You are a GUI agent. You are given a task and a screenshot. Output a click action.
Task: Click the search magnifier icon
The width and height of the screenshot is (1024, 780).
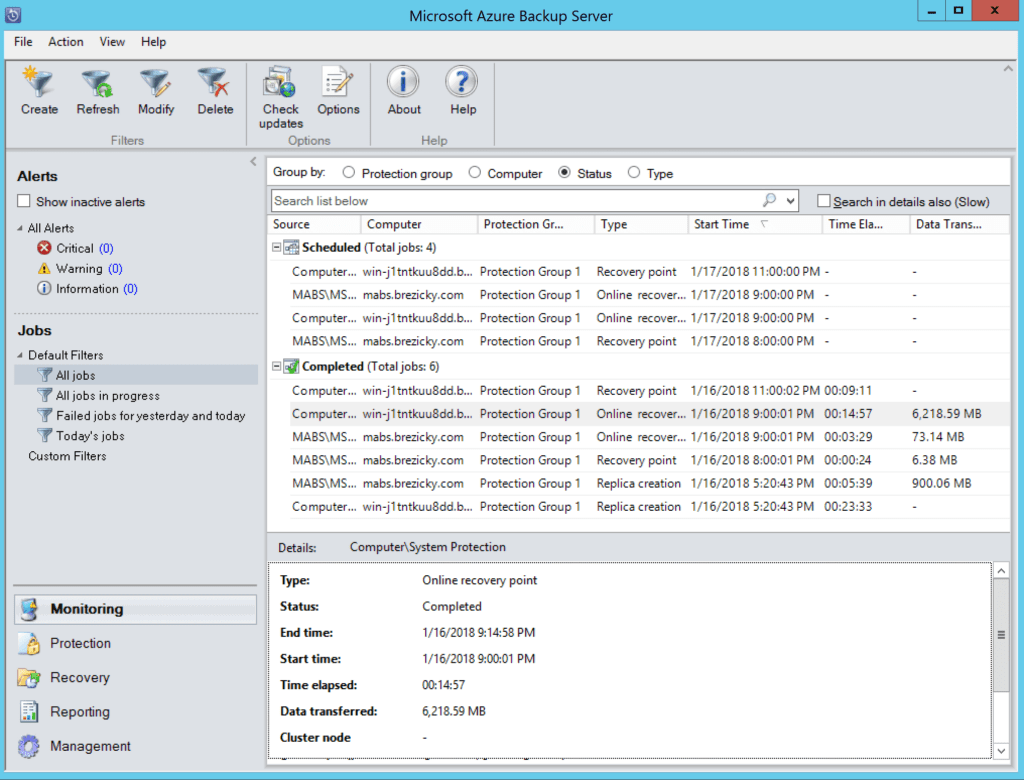769,201
